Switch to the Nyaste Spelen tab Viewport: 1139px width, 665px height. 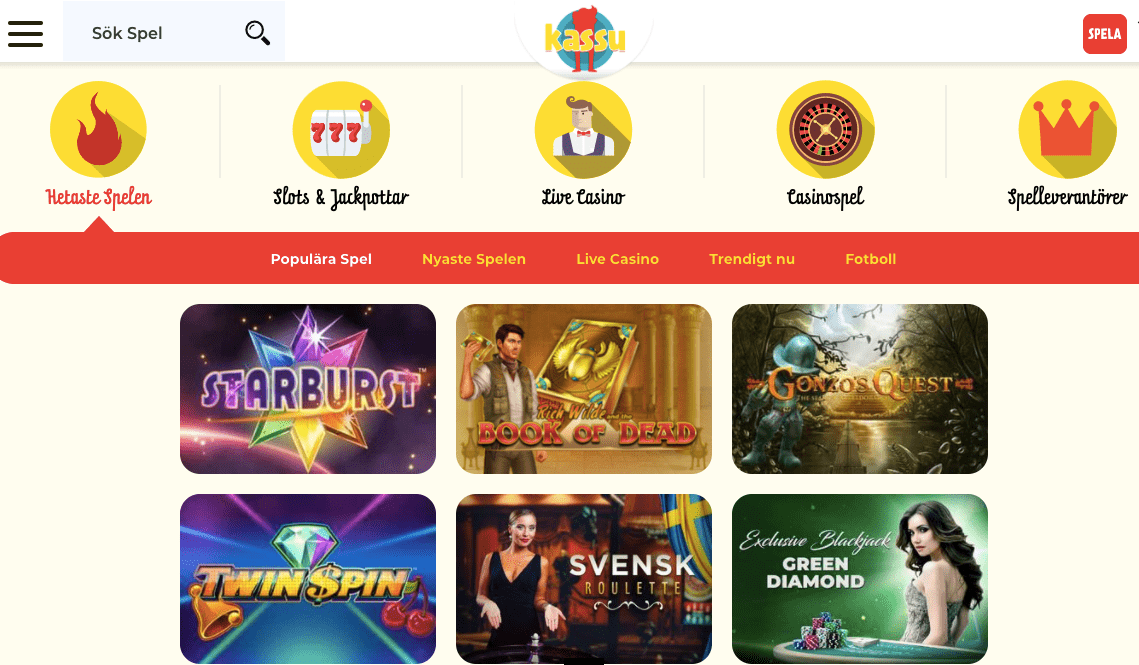pyautogui.click(x=474, y=259)
